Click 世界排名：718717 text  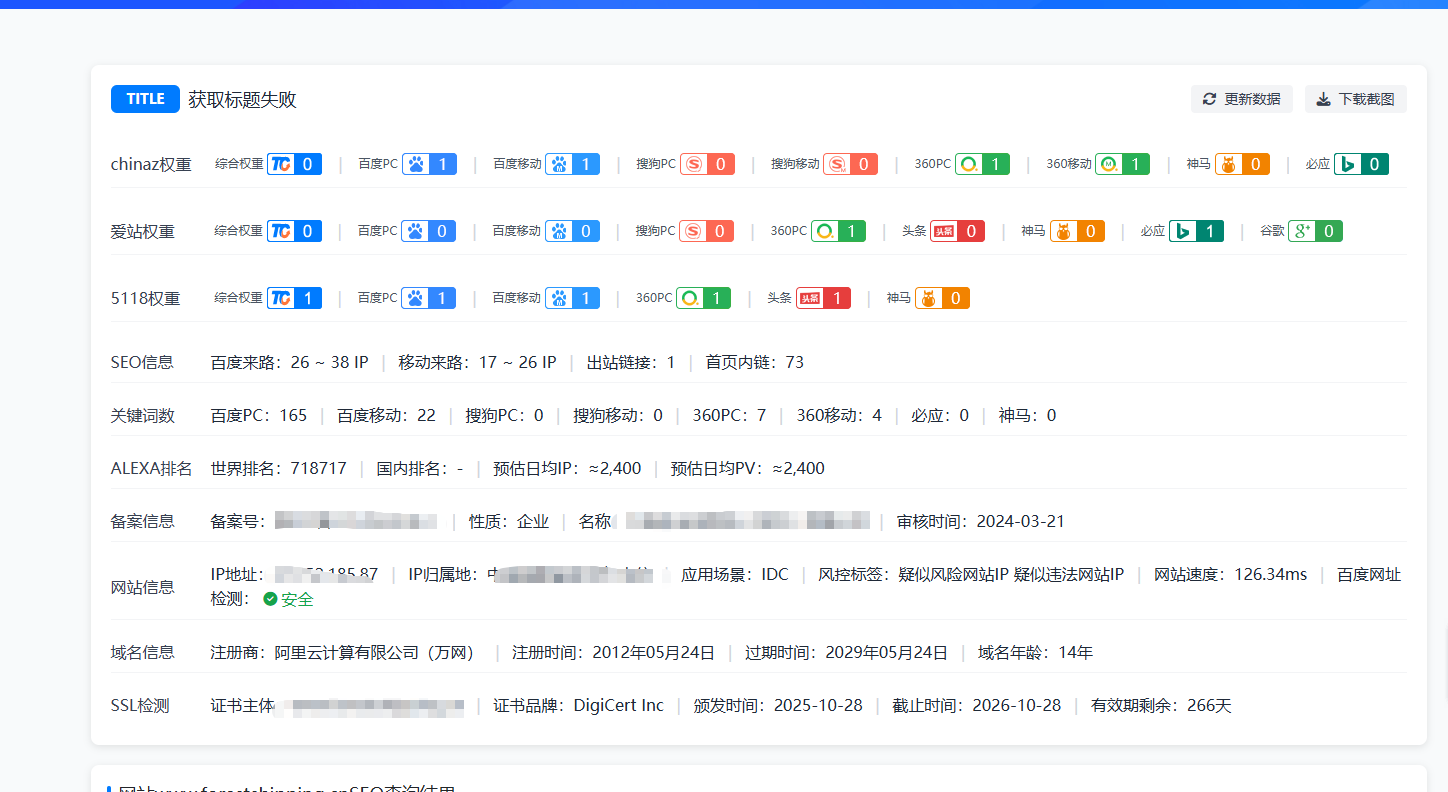coord(279,468)
